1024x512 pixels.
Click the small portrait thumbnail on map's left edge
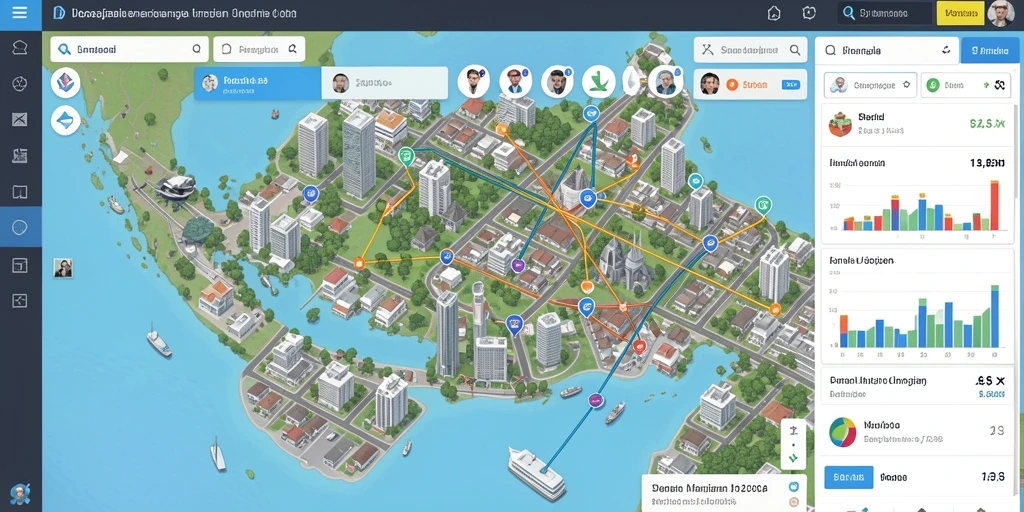(63, 268)
